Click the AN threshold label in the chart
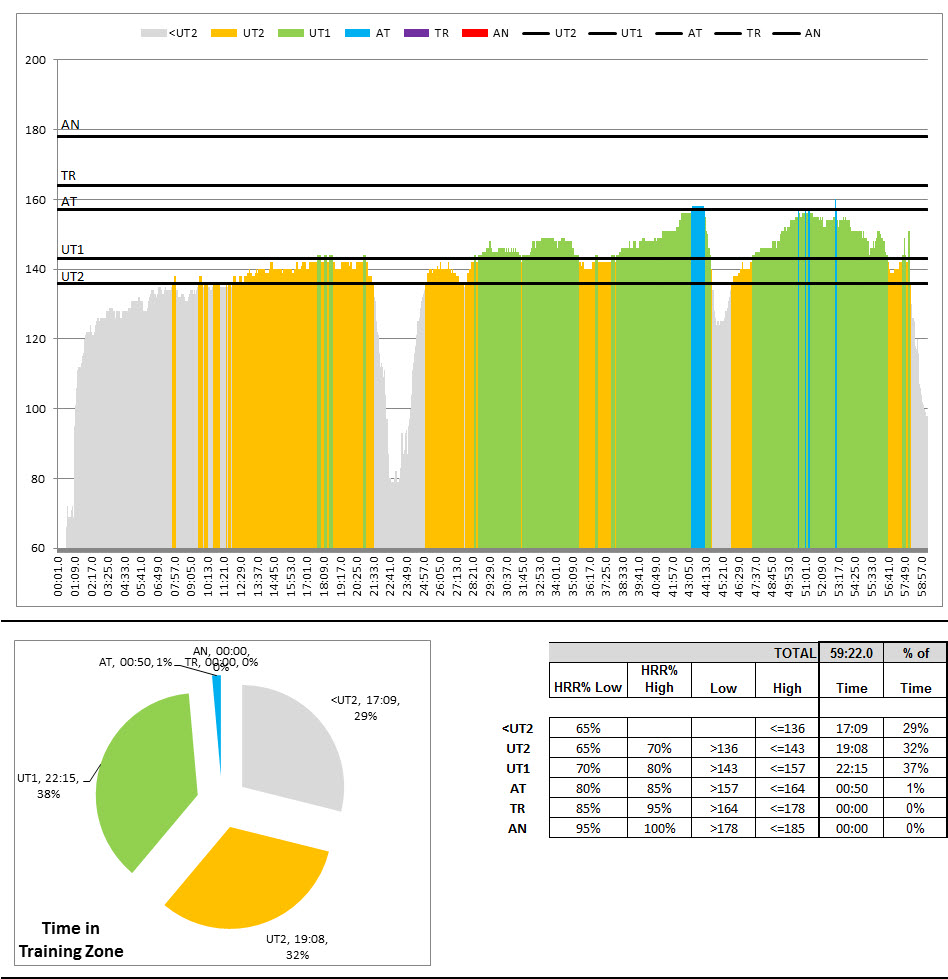 pyautogui.click(x=70, y=125)
